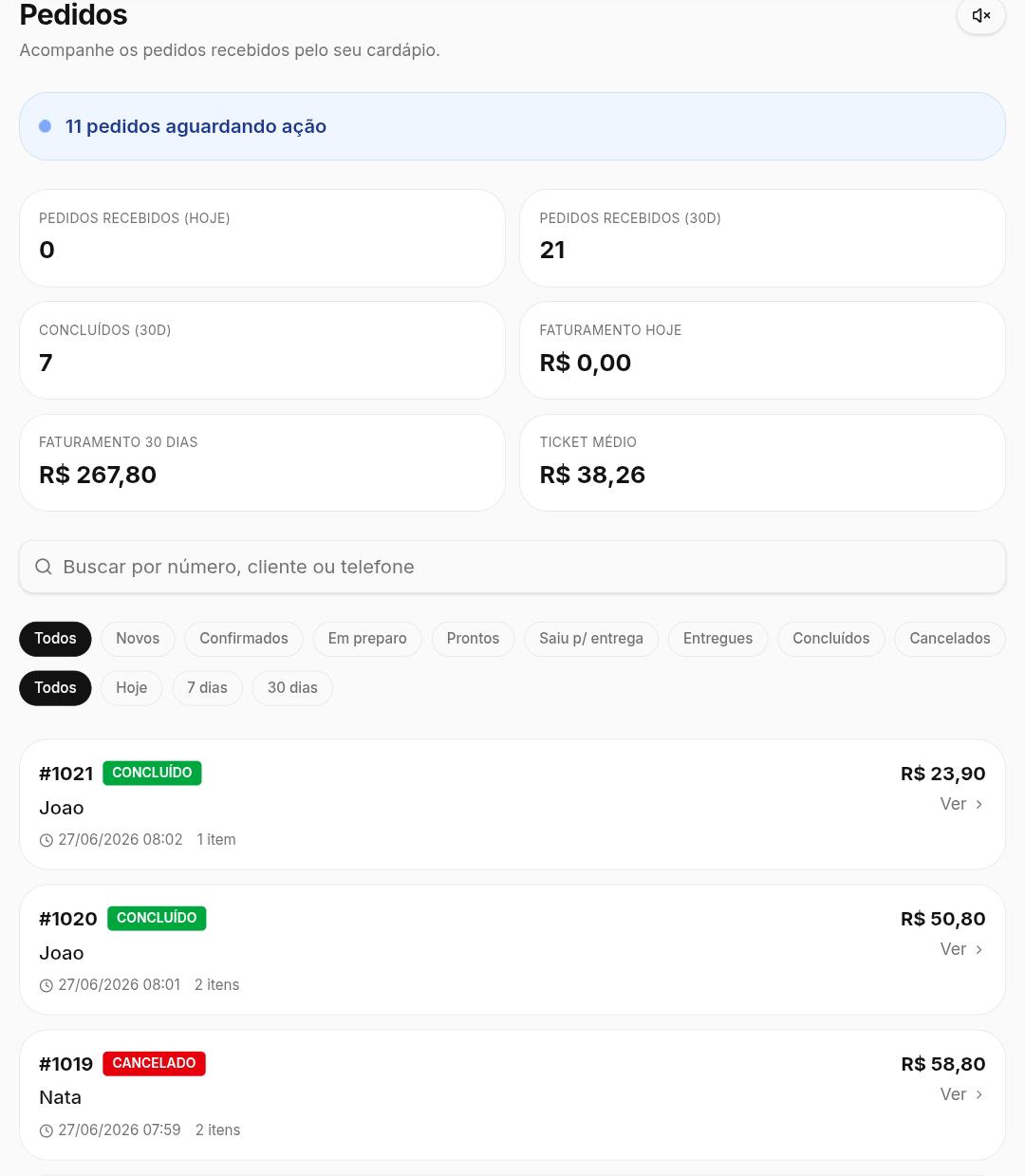1025x1176 pixels.
Task: Click the Pedidos Recebidos (30D) card
Action: click(x=762, y=238)
